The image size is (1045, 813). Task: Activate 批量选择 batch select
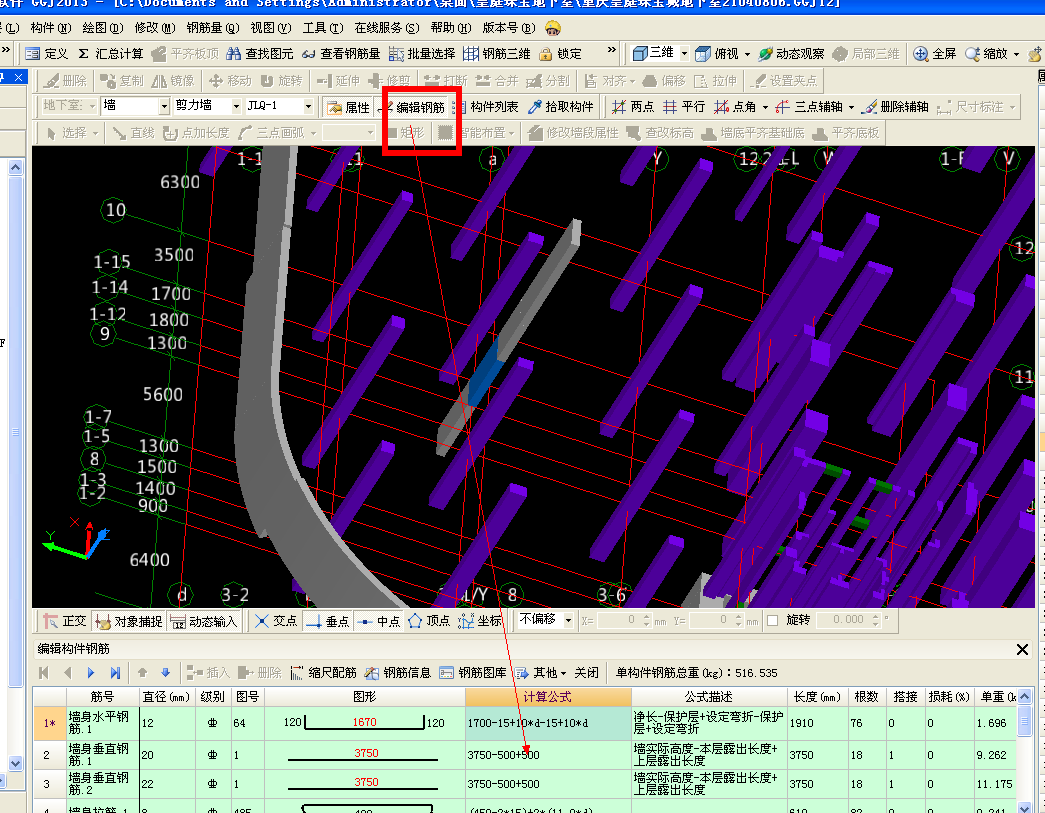click(422, 54)
